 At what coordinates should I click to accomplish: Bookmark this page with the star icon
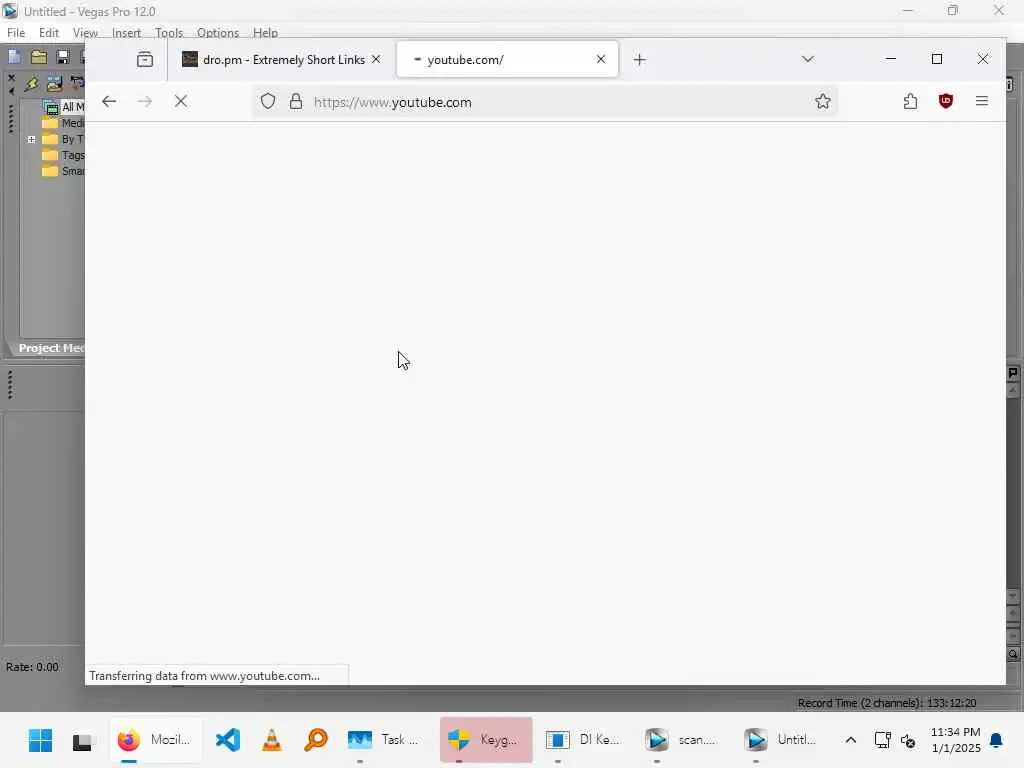(823, 101)
